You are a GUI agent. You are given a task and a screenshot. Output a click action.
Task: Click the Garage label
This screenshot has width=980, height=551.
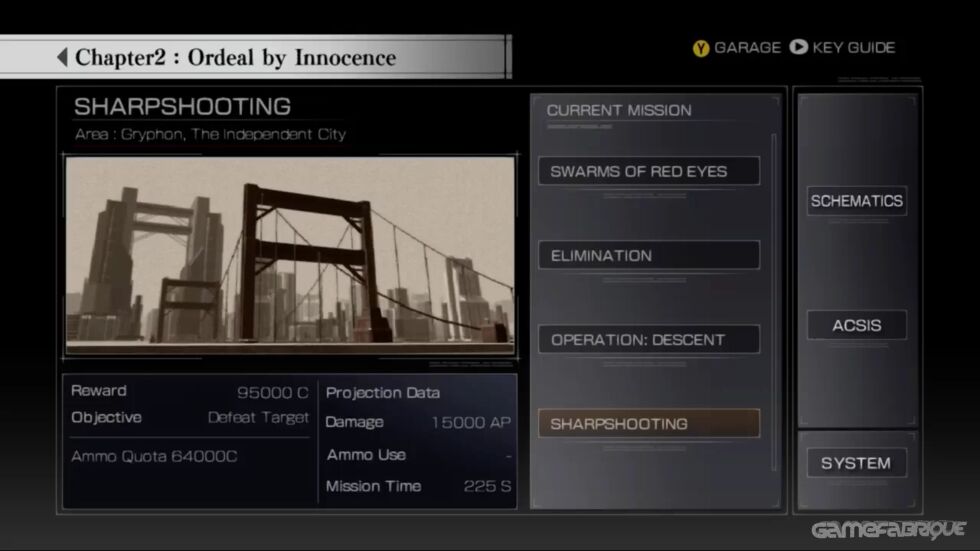click(748, 47)
